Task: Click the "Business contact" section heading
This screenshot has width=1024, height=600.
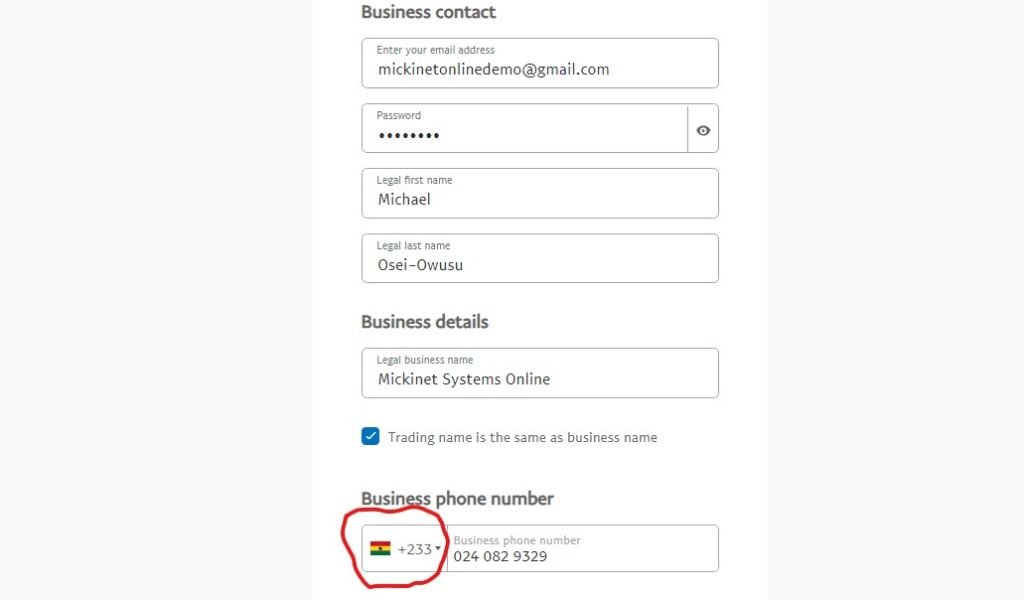Action: (x=428, y=12)
